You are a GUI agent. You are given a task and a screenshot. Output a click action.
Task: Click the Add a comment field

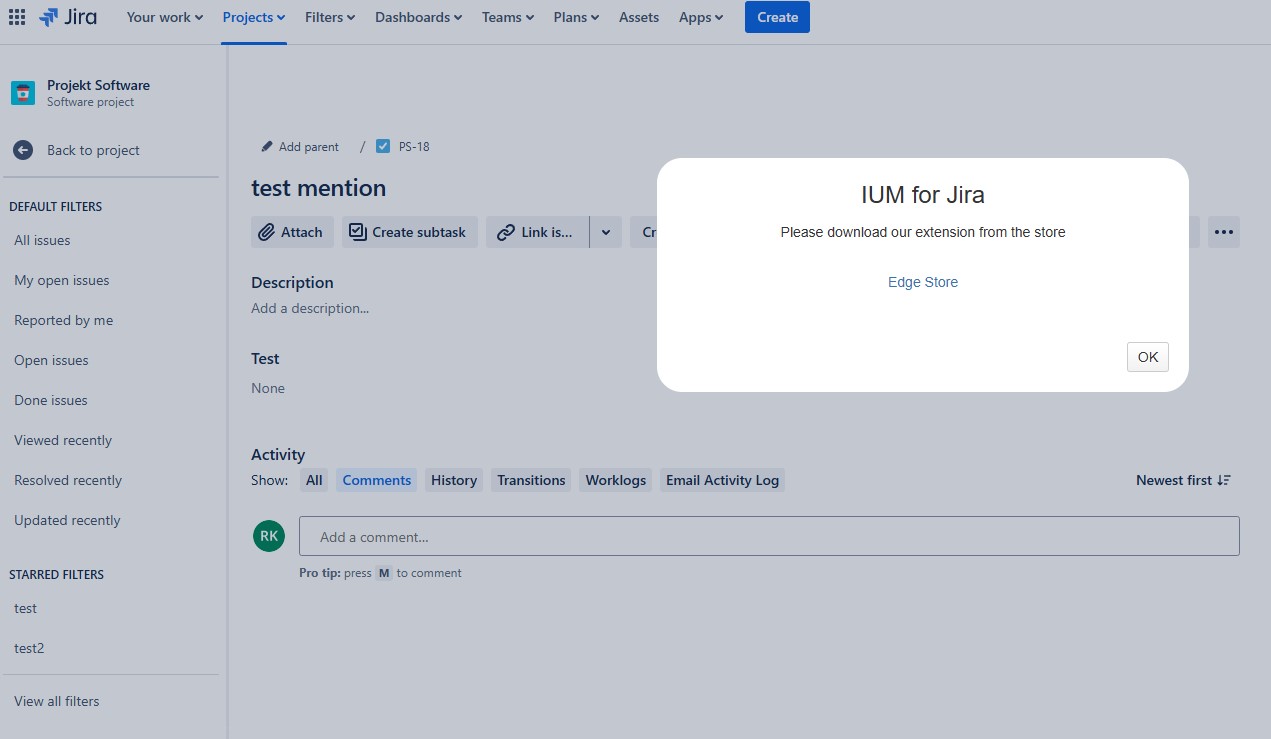coord(768,536)
